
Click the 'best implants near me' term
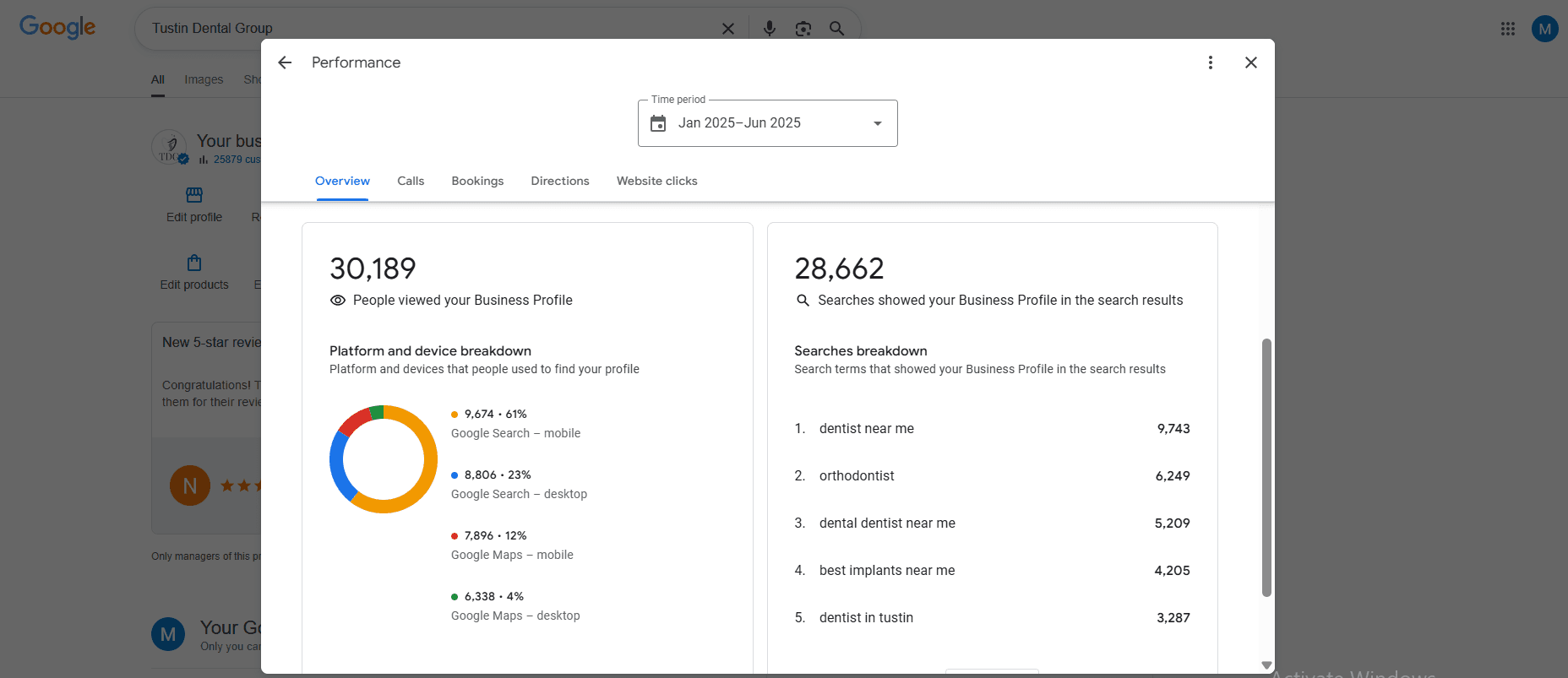click(x=887, y=570)
